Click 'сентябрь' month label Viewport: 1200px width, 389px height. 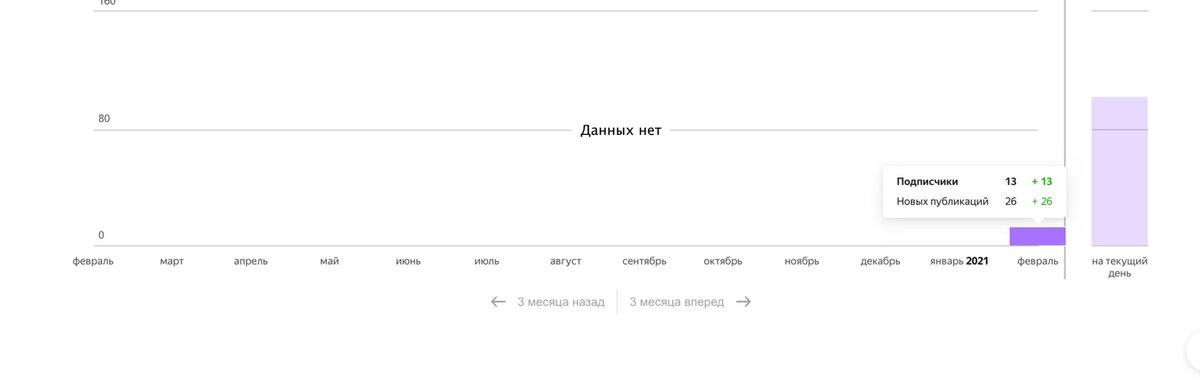pyautogui.click(x=644, y=262)
